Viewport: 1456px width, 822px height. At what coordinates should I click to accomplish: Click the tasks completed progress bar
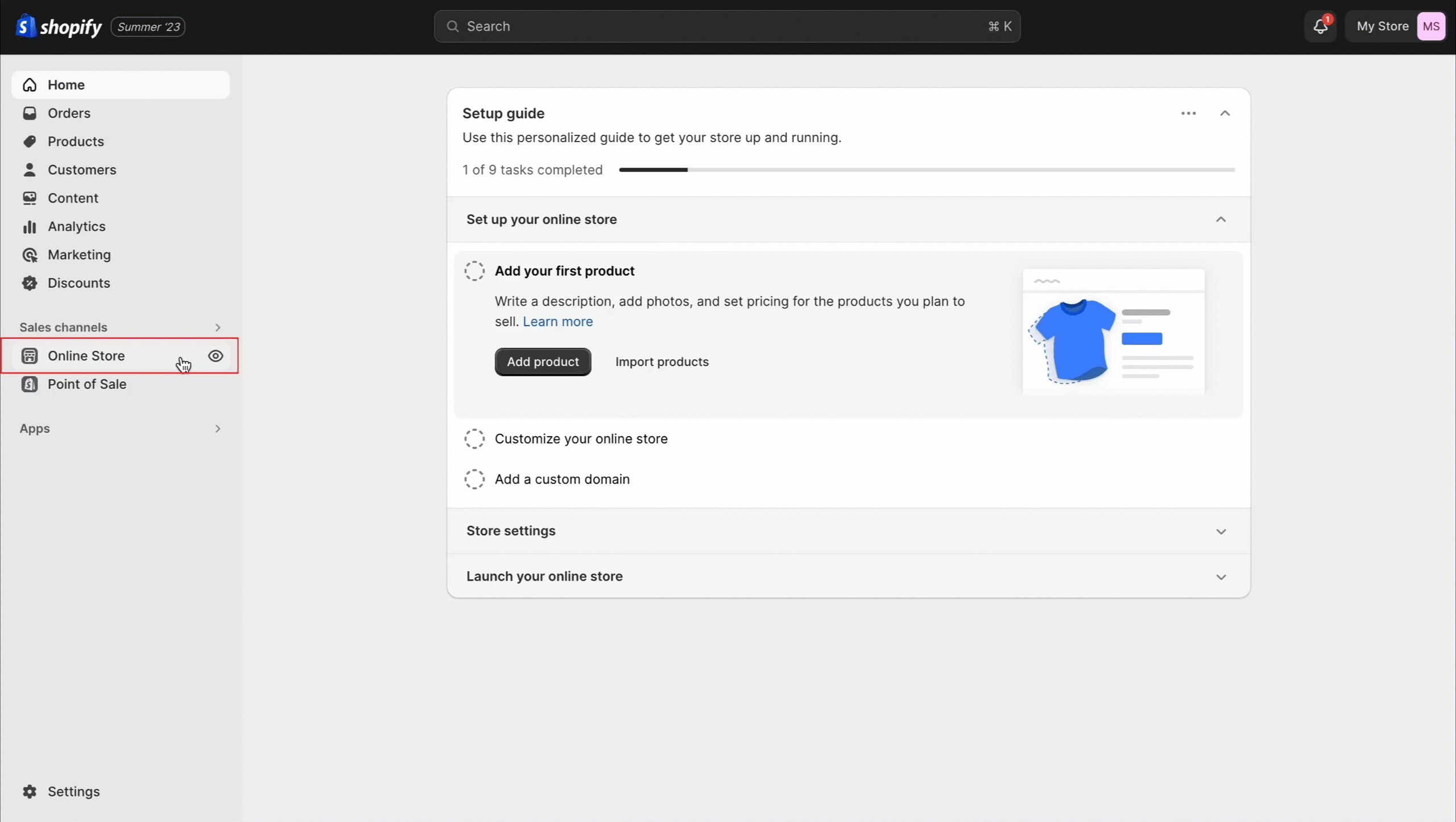(926, 170)
